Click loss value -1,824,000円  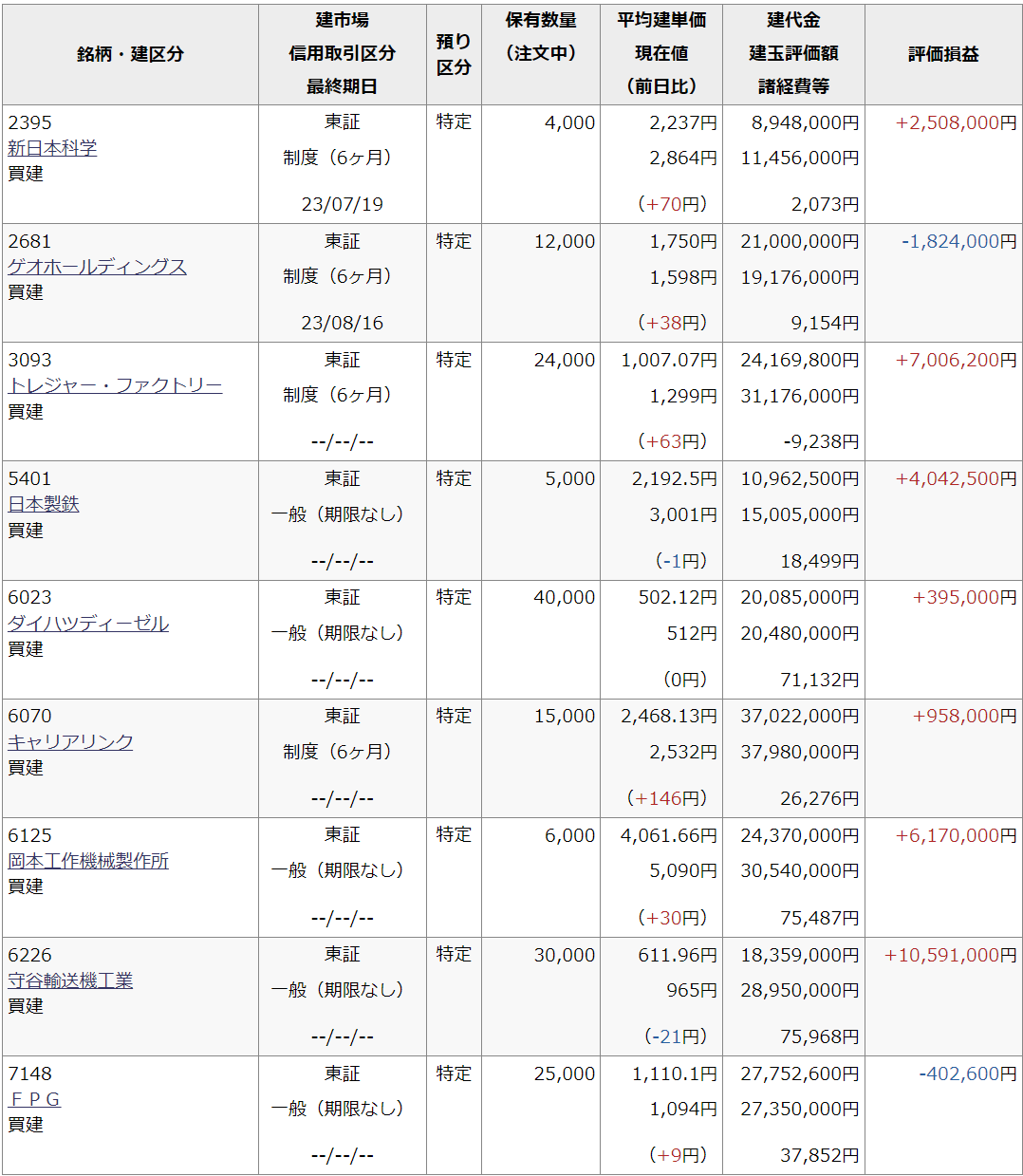click(958, 241)
